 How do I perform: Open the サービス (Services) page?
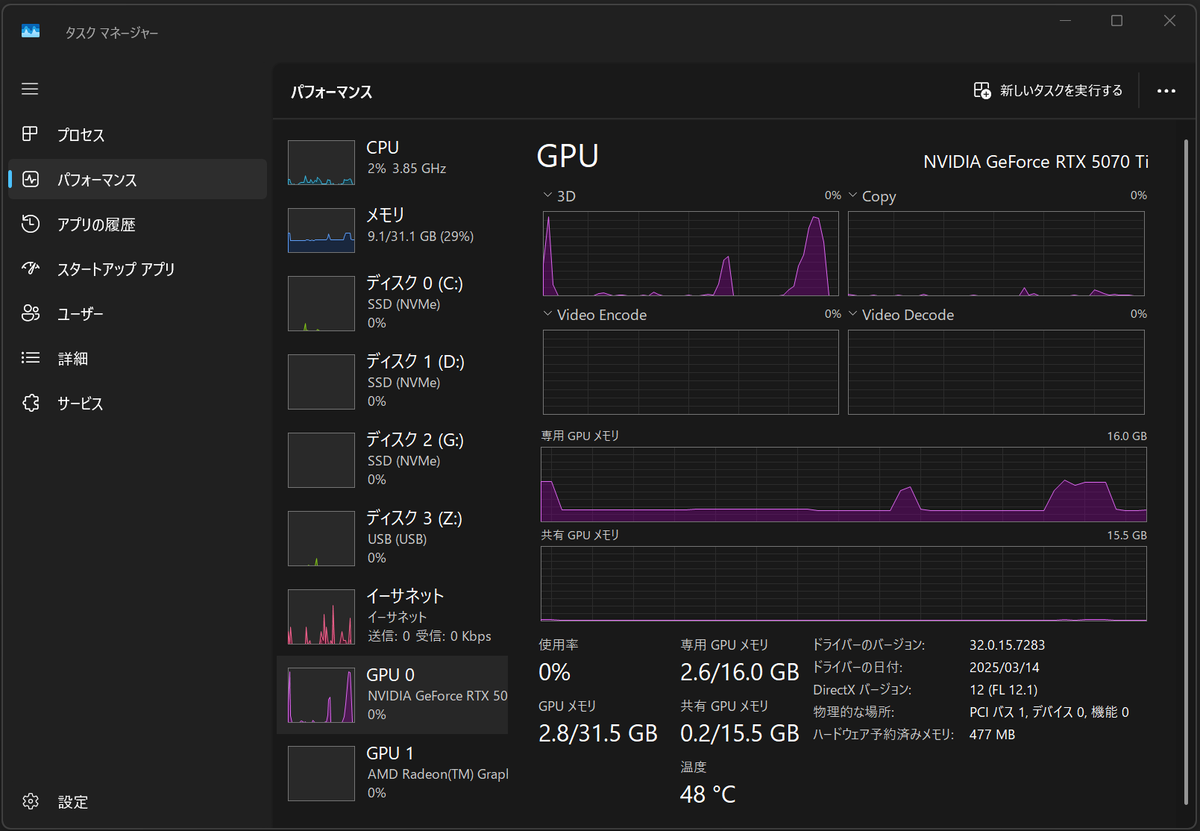80,403
